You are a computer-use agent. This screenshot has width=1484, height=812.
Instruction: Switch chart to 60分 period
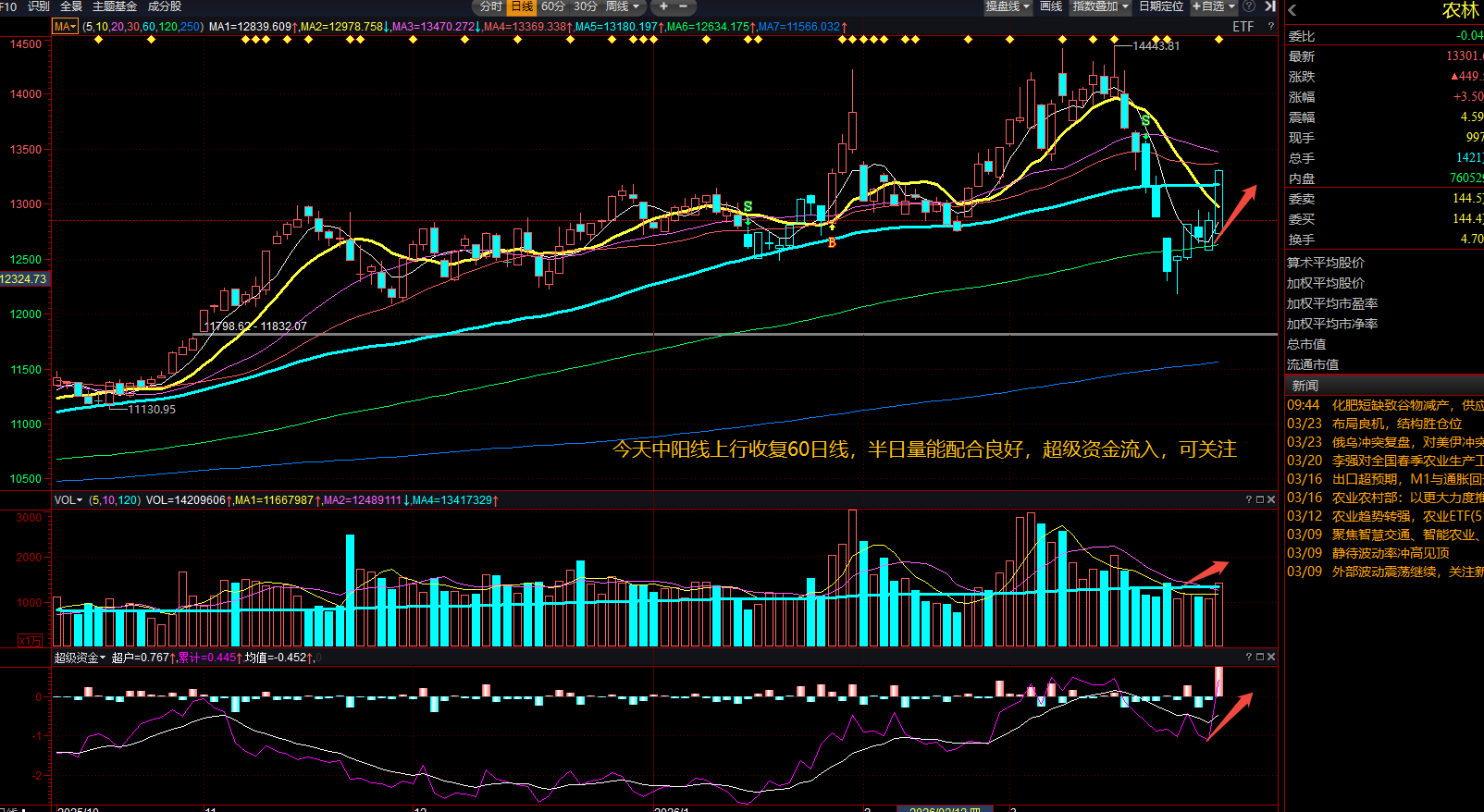pos(553,6)
